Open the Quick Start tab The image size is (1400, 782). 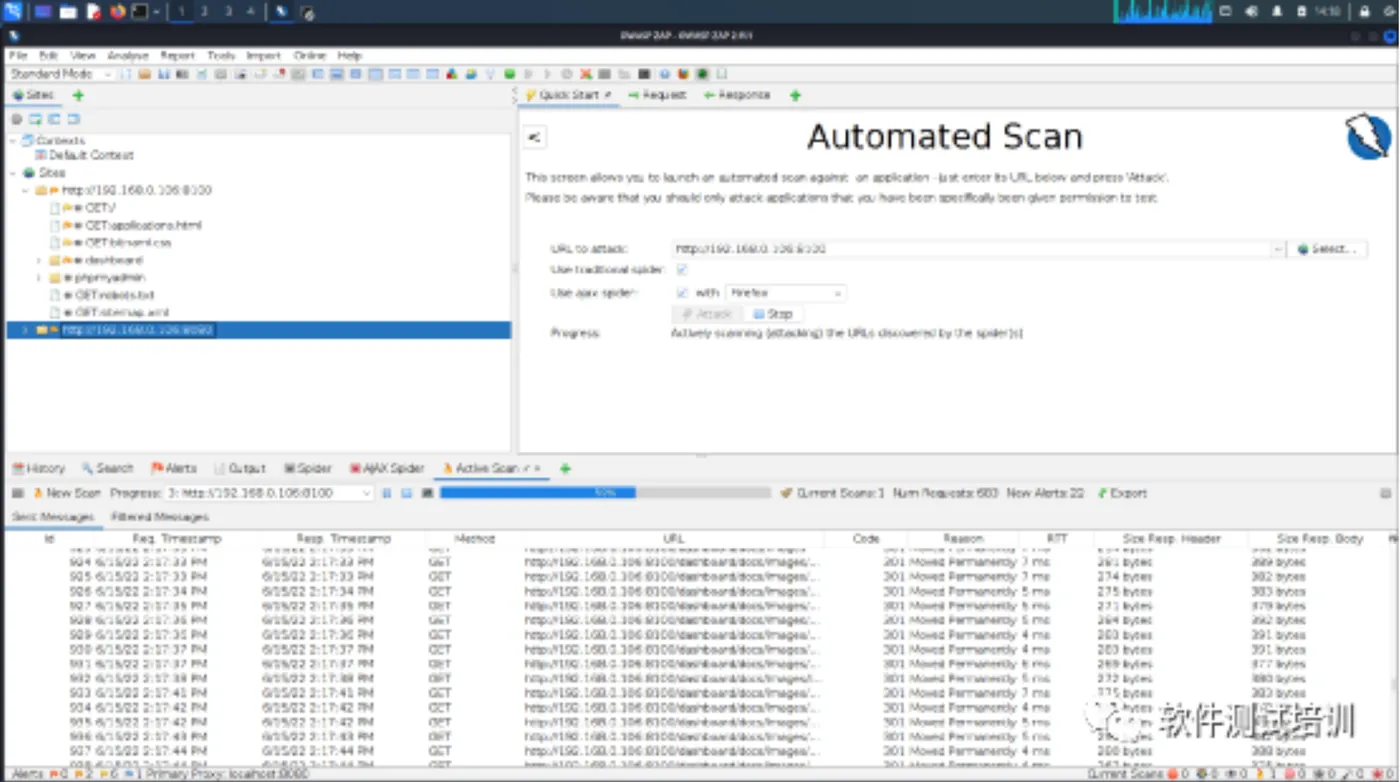tap(568, 95)
